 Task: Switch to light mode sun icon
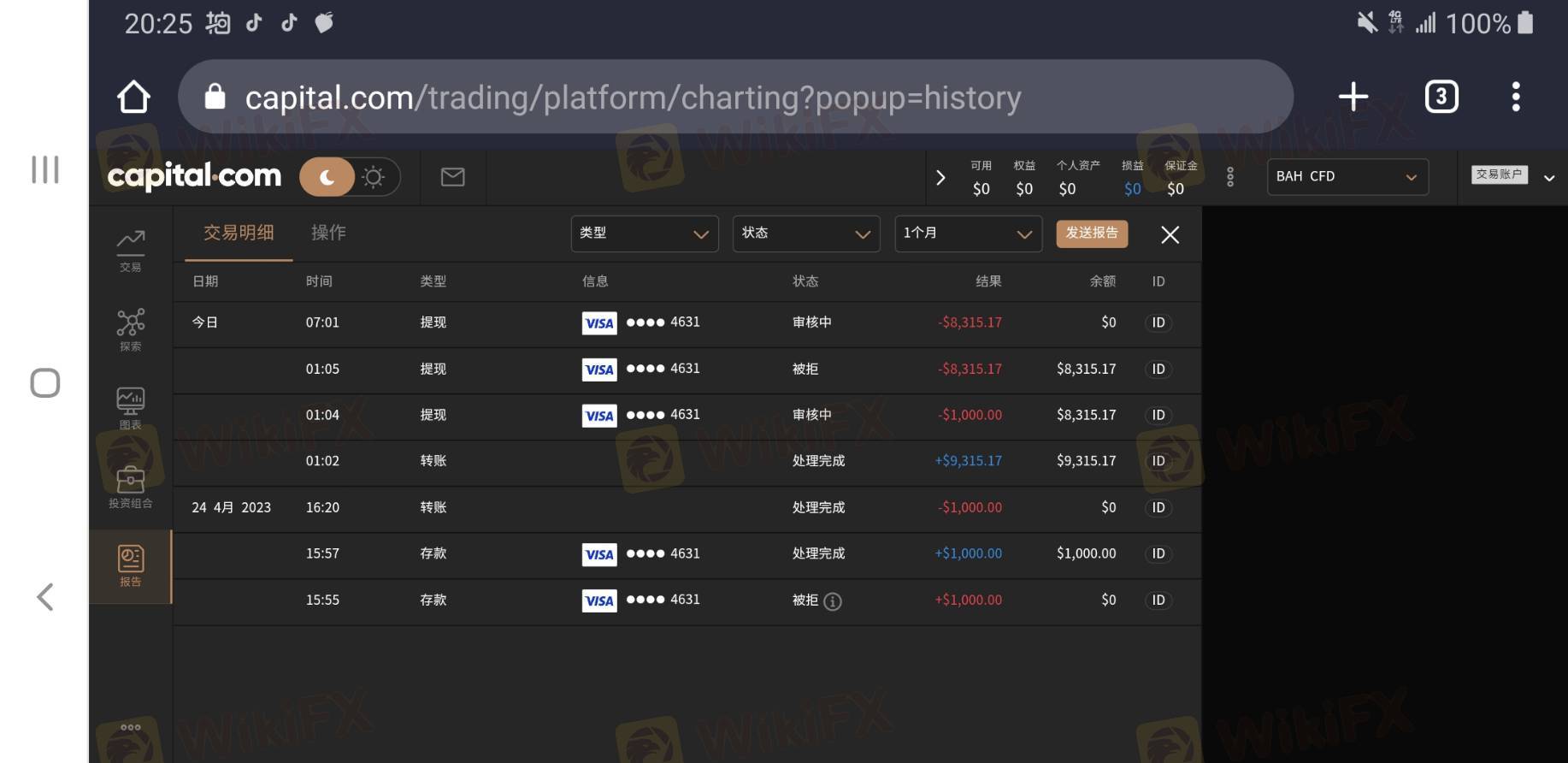374,177
